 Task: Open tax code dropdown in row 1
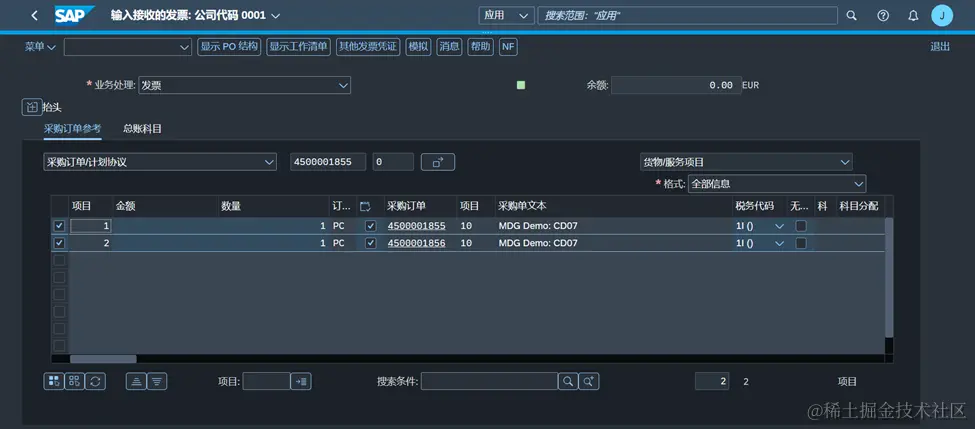pyautogui.click(x=779, y=226)
